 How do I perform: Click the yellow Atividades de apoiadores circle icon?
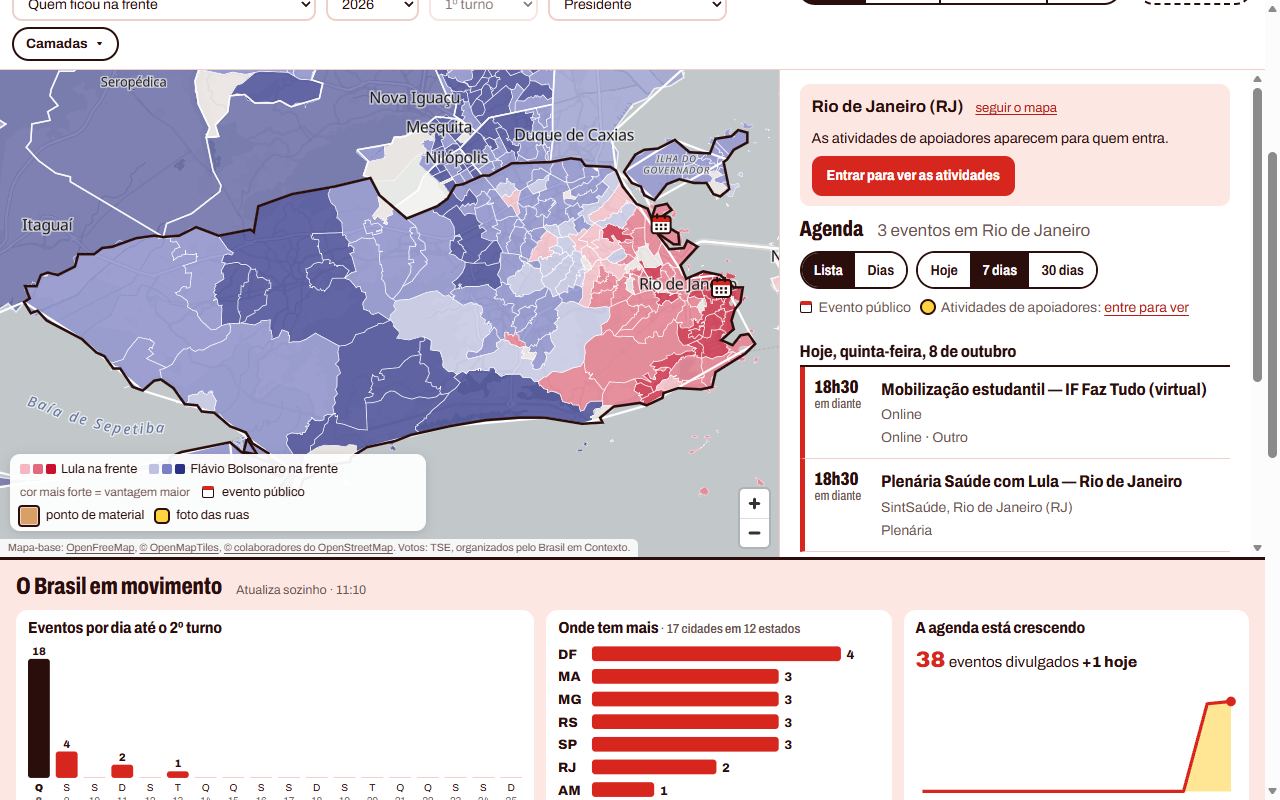click(x=928, y=308)
